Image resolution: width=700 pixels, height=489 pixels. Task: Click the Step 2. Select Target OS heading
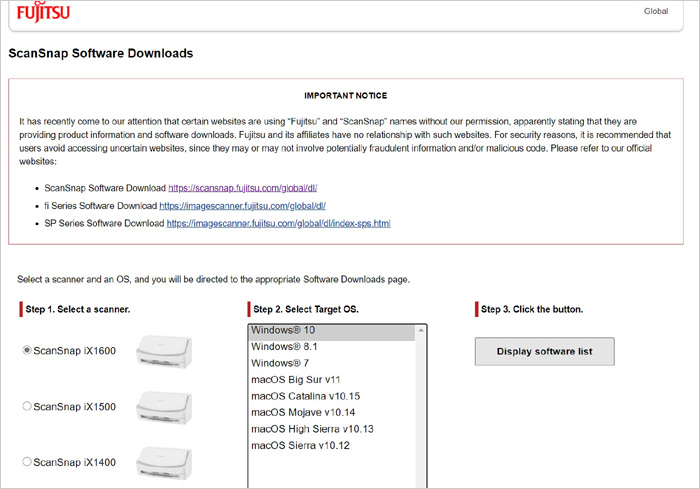point(306,309)
